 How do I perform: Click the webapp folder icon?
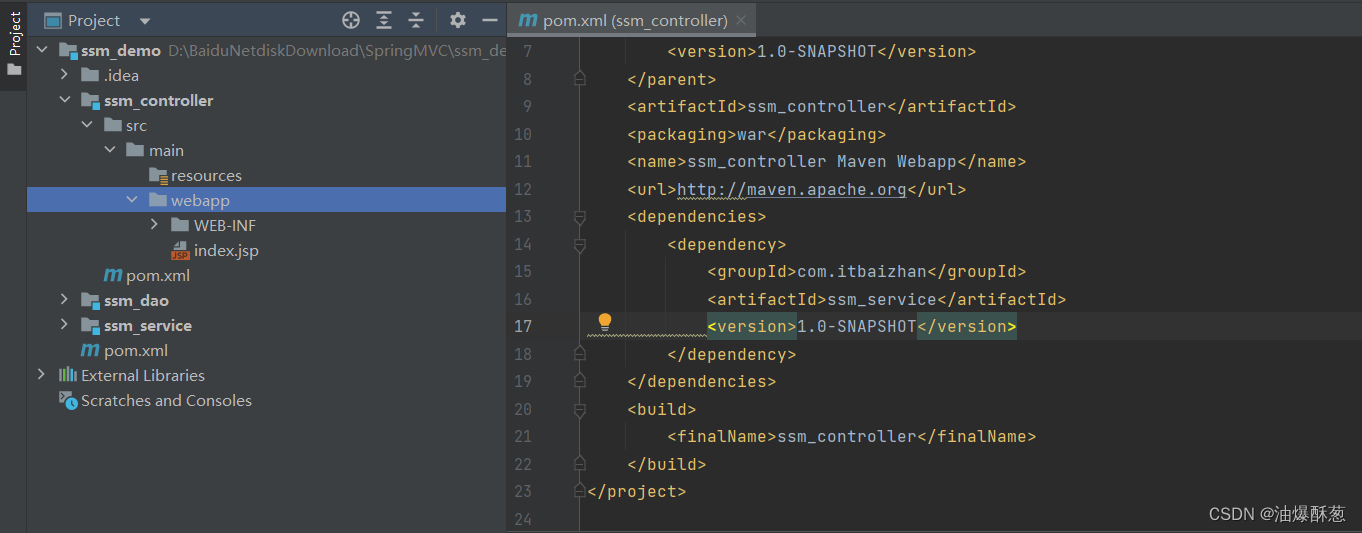tap(158, 200)
